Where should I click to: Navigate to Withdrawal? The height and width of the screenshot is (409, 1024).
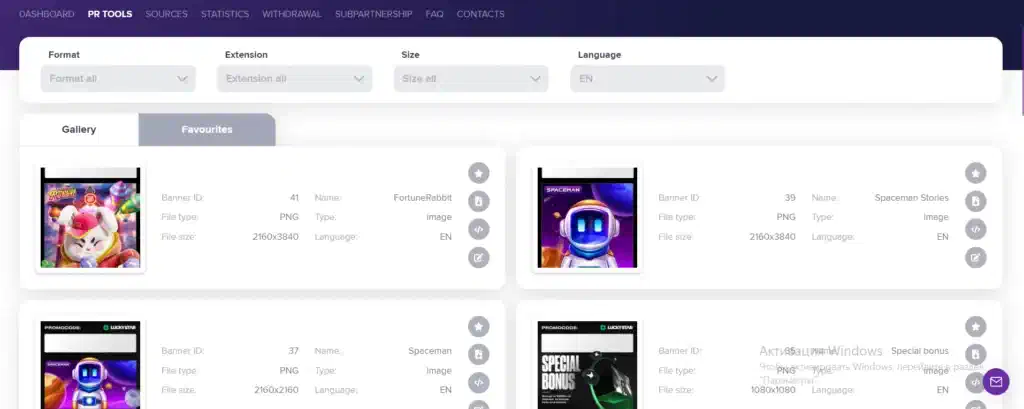[292, 14]
